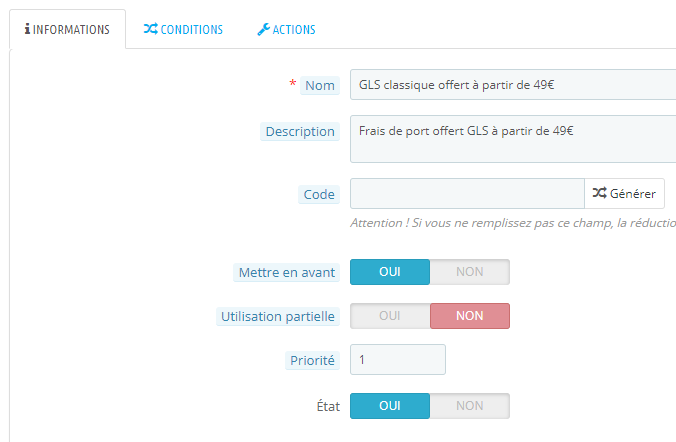
Task: Focus the Description text area
Action: coord(512,139)
